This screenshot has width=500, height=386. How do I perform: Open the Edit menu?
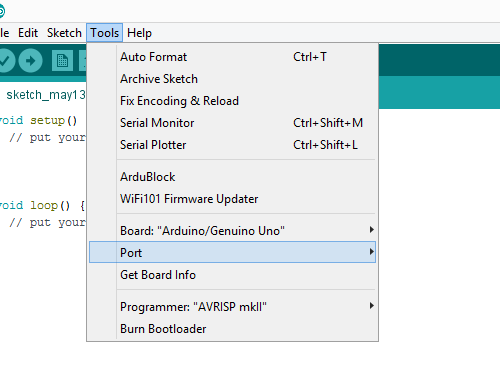point(28,33)
